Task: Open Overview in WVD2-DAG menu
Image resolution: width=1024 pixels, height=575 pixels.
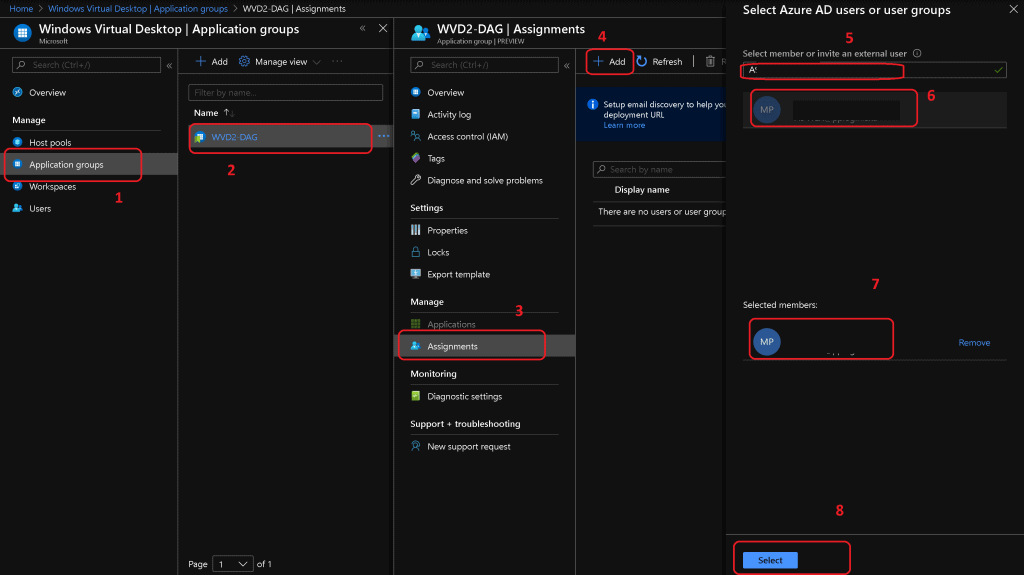Action: point(445,93)
